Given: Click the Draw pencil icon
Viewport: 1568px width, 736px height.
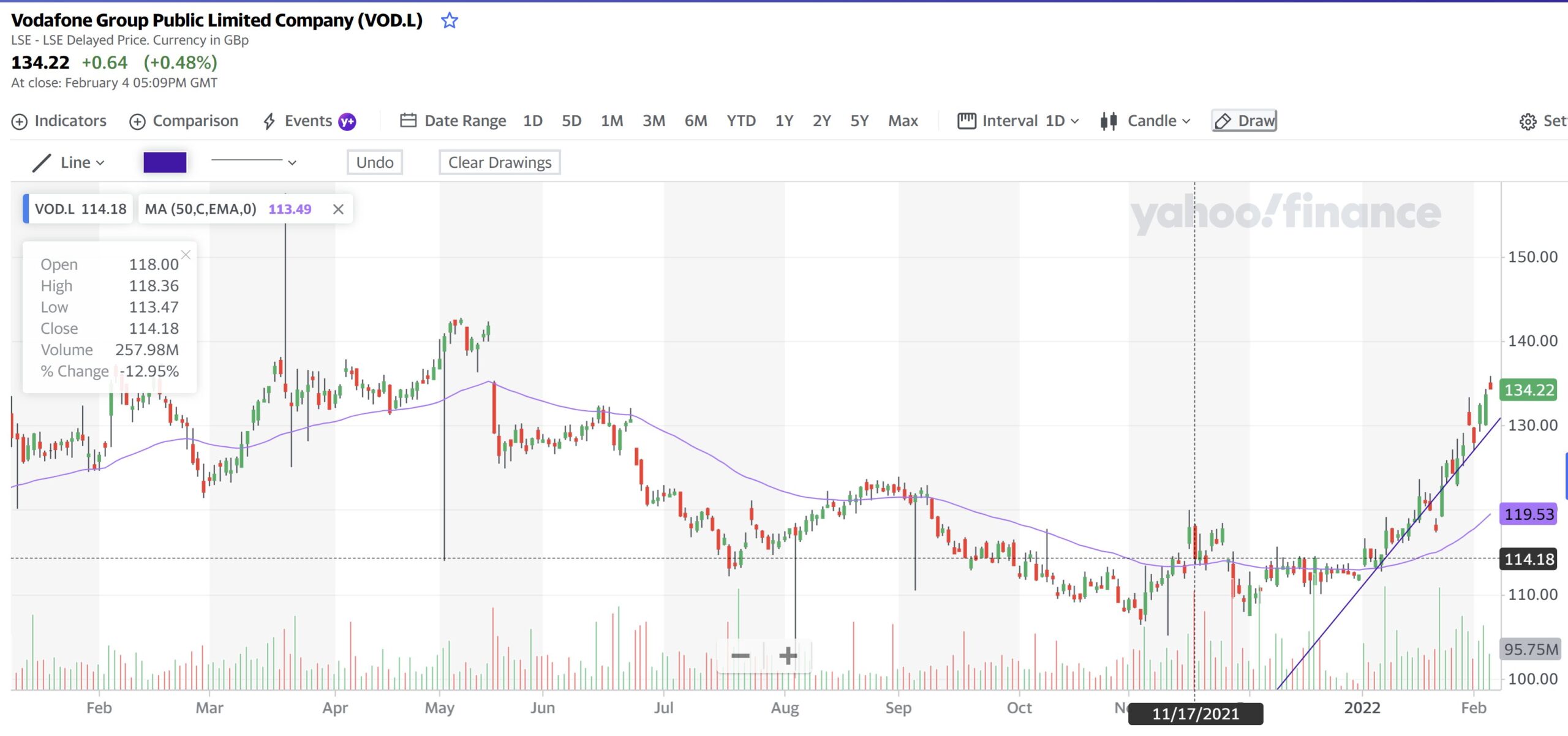Looking at the screenshot, I should [x=1223, y=121].
